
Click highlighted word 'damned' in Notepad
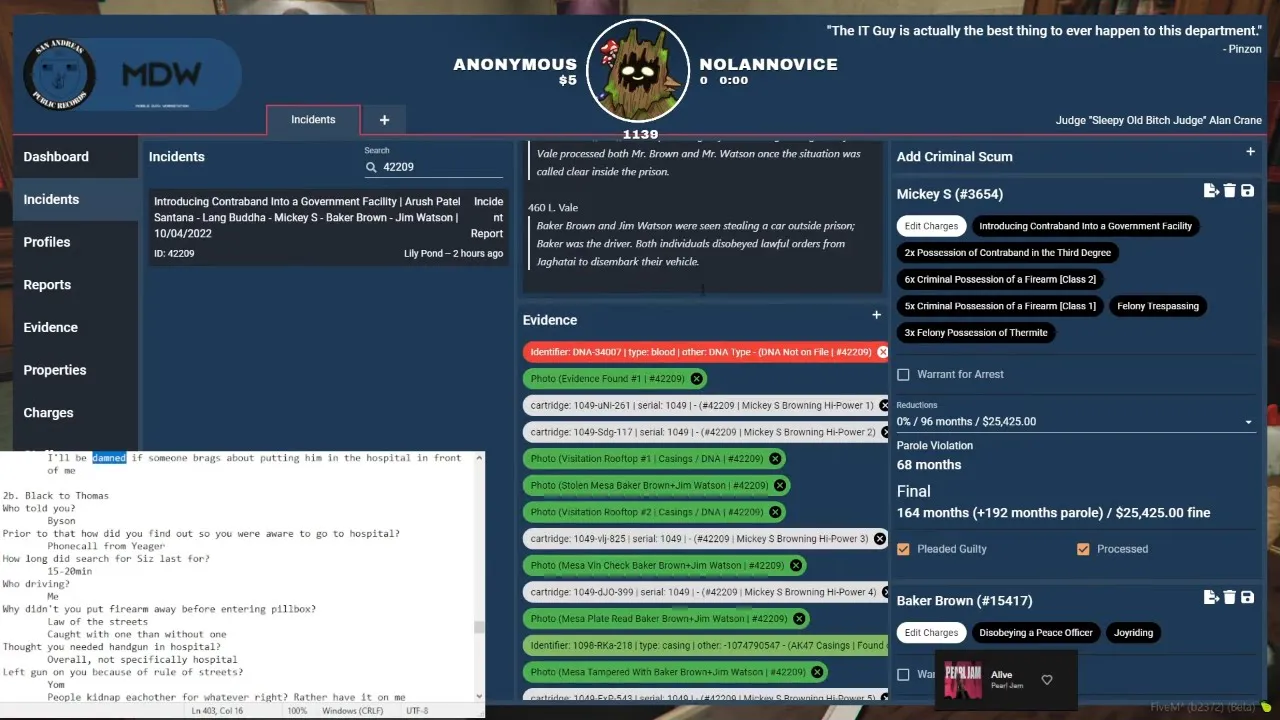tap(109, 458)
